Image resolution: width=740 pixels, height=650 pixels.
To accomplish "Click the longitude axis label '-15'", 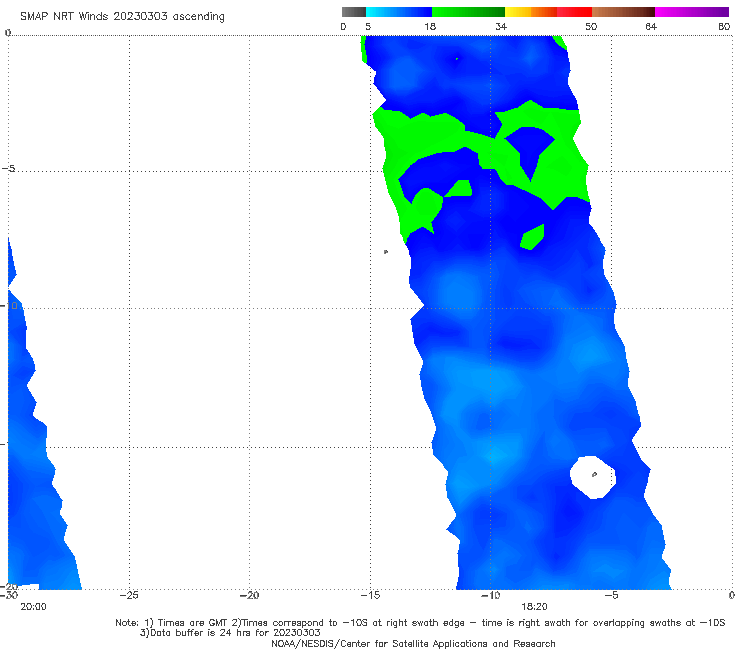I will coord(370,595).
